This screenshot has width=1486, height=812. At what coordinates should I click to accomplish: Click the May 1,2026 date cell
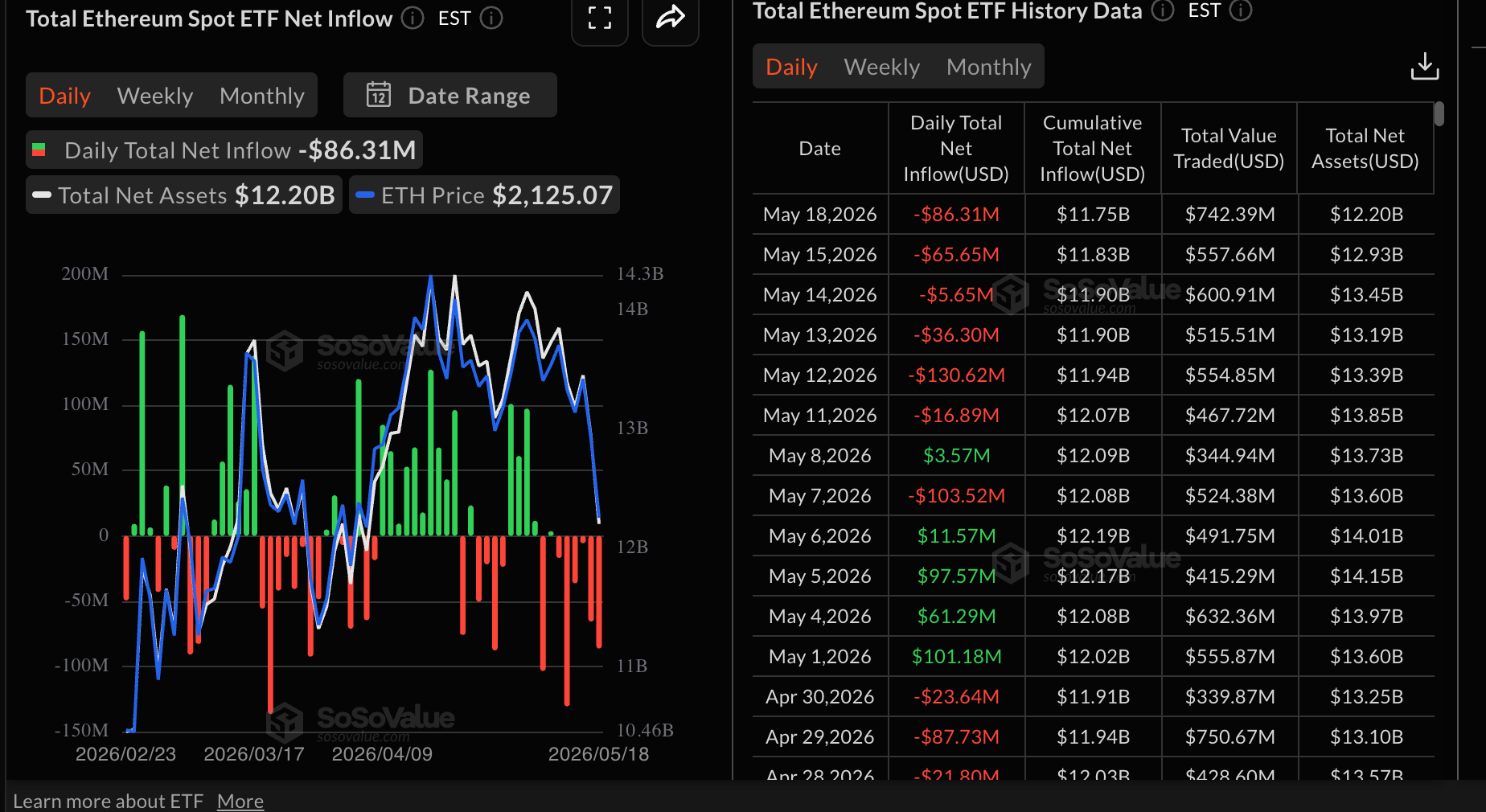pyautogui.click(x=820, y=656)
